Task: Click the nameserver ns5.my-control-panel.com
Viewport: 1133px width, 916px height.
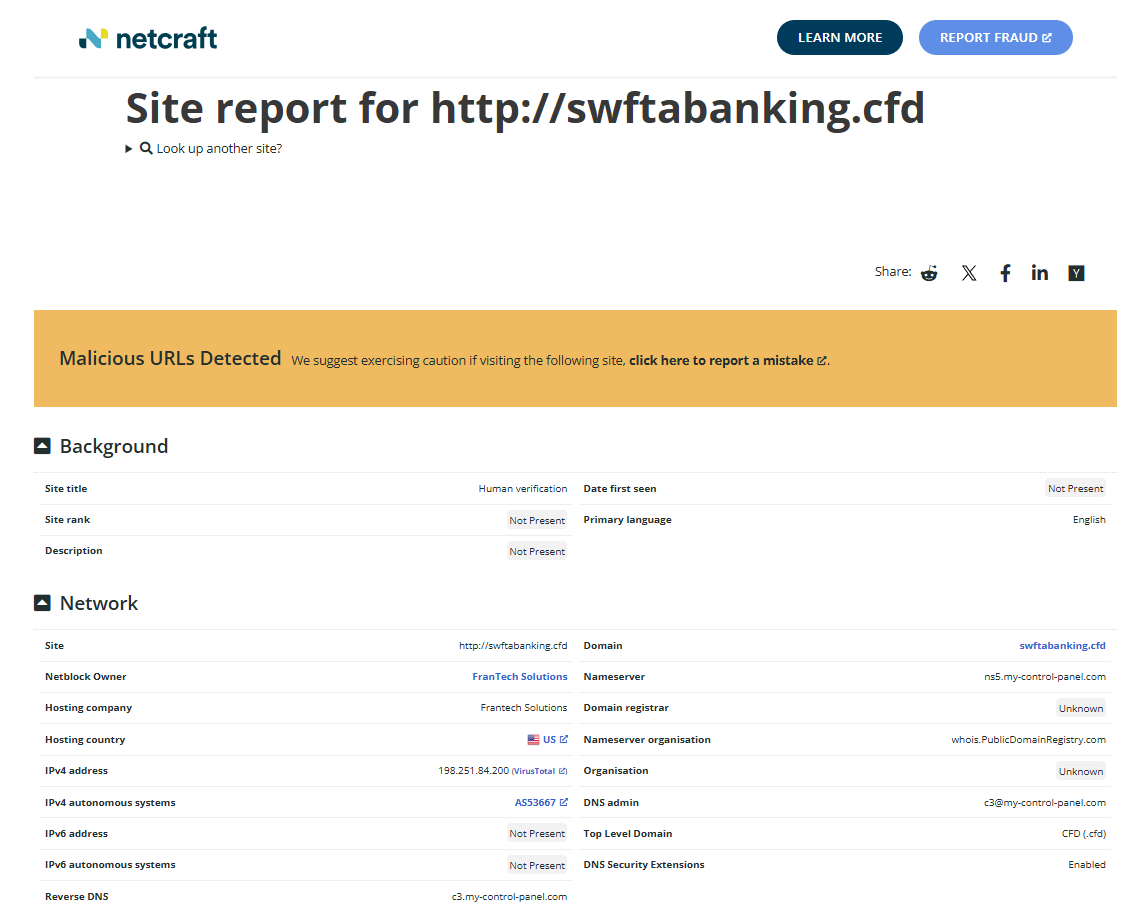Action: point(1045,677)
